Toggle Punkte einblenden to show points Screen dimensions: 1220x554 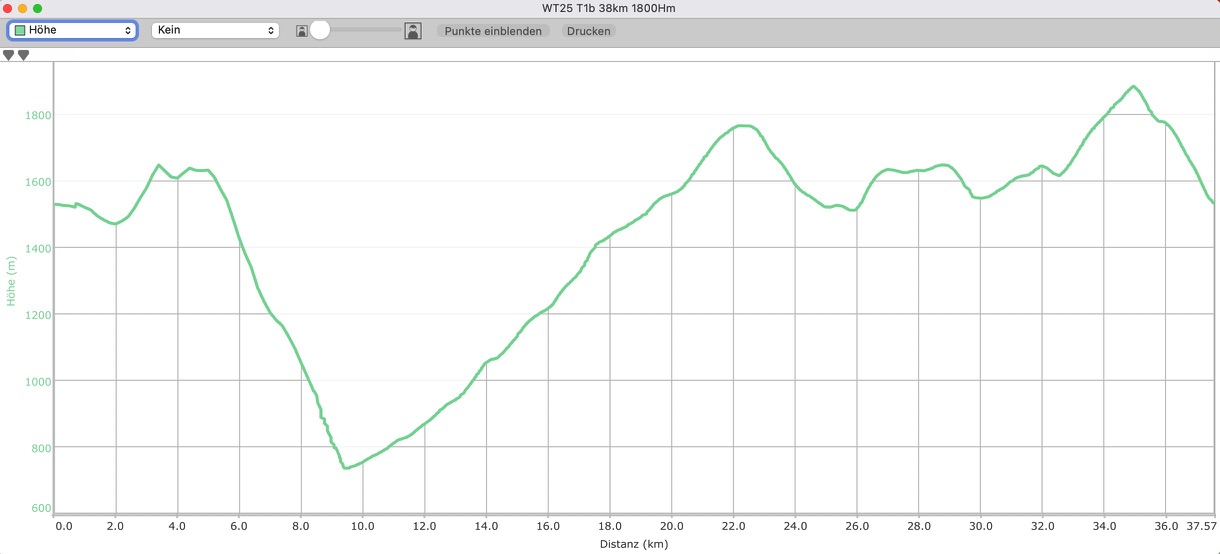[x=493, y=31]
